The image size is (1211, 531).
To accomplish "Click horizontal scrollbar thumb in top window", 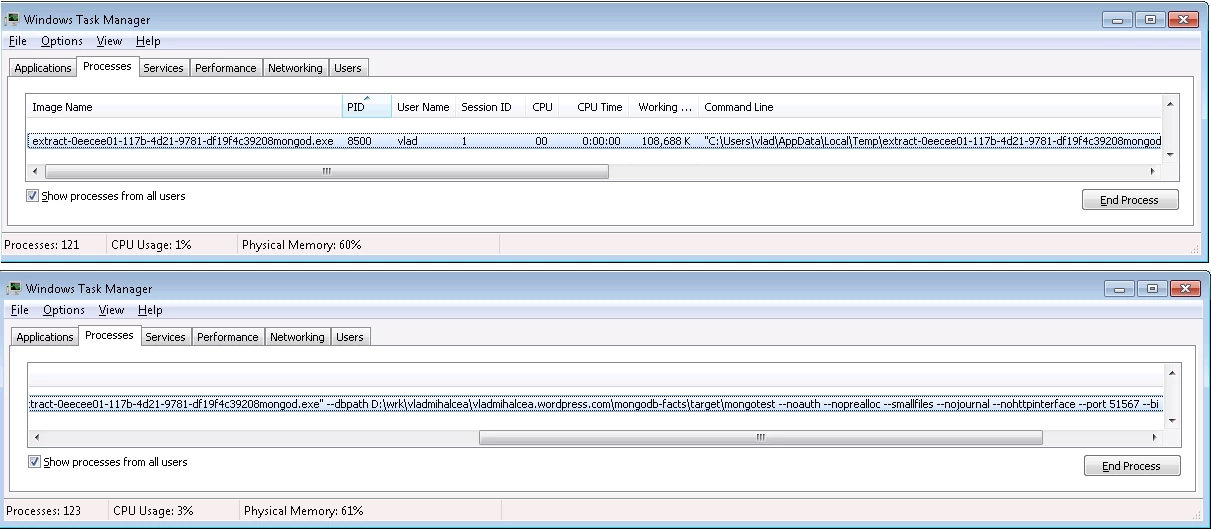I will pyautogui.click(x=326, y=172).
